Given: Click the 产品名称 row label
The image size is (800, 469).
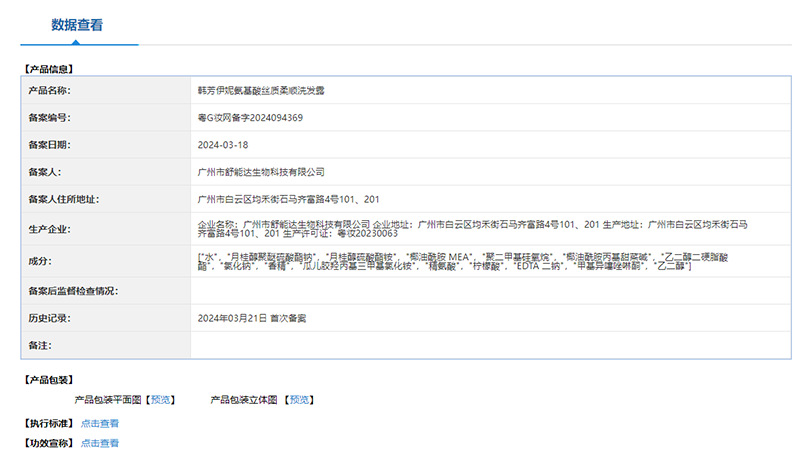Looking at the screenshot, I should pos(49,90).
